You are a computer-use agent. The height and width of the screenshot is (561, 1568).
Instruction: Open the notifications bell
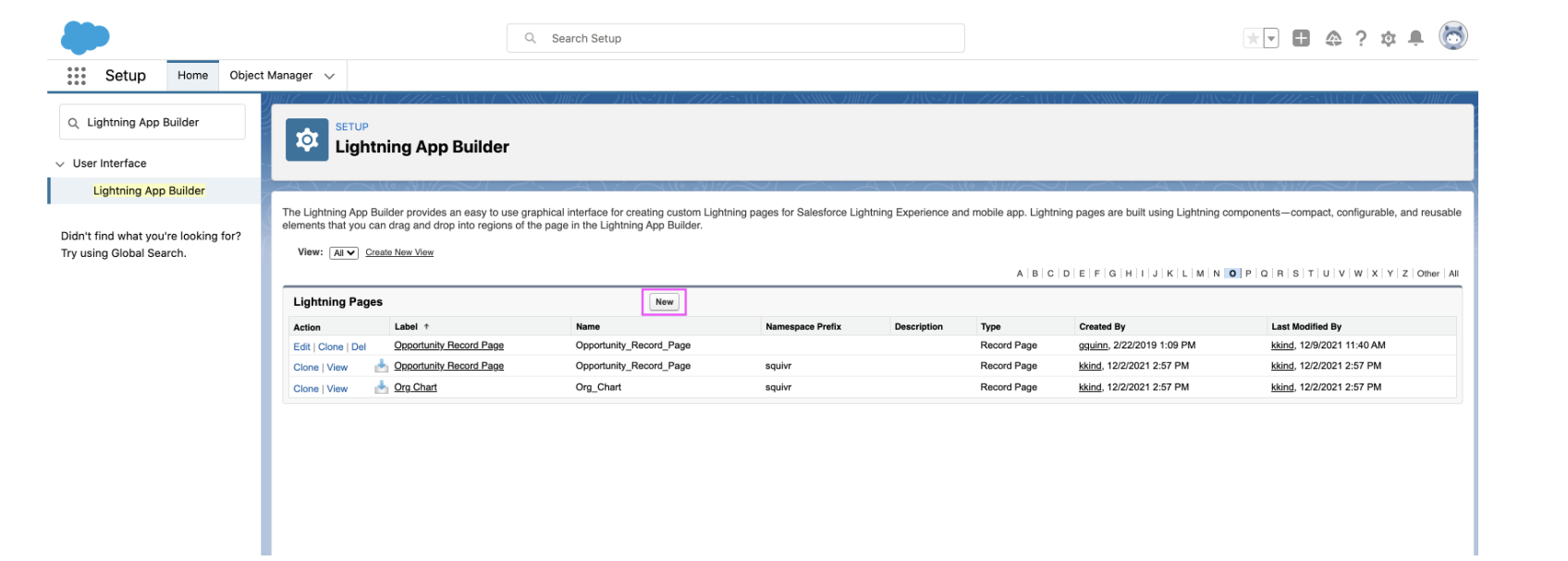[x=1415, y=38]
